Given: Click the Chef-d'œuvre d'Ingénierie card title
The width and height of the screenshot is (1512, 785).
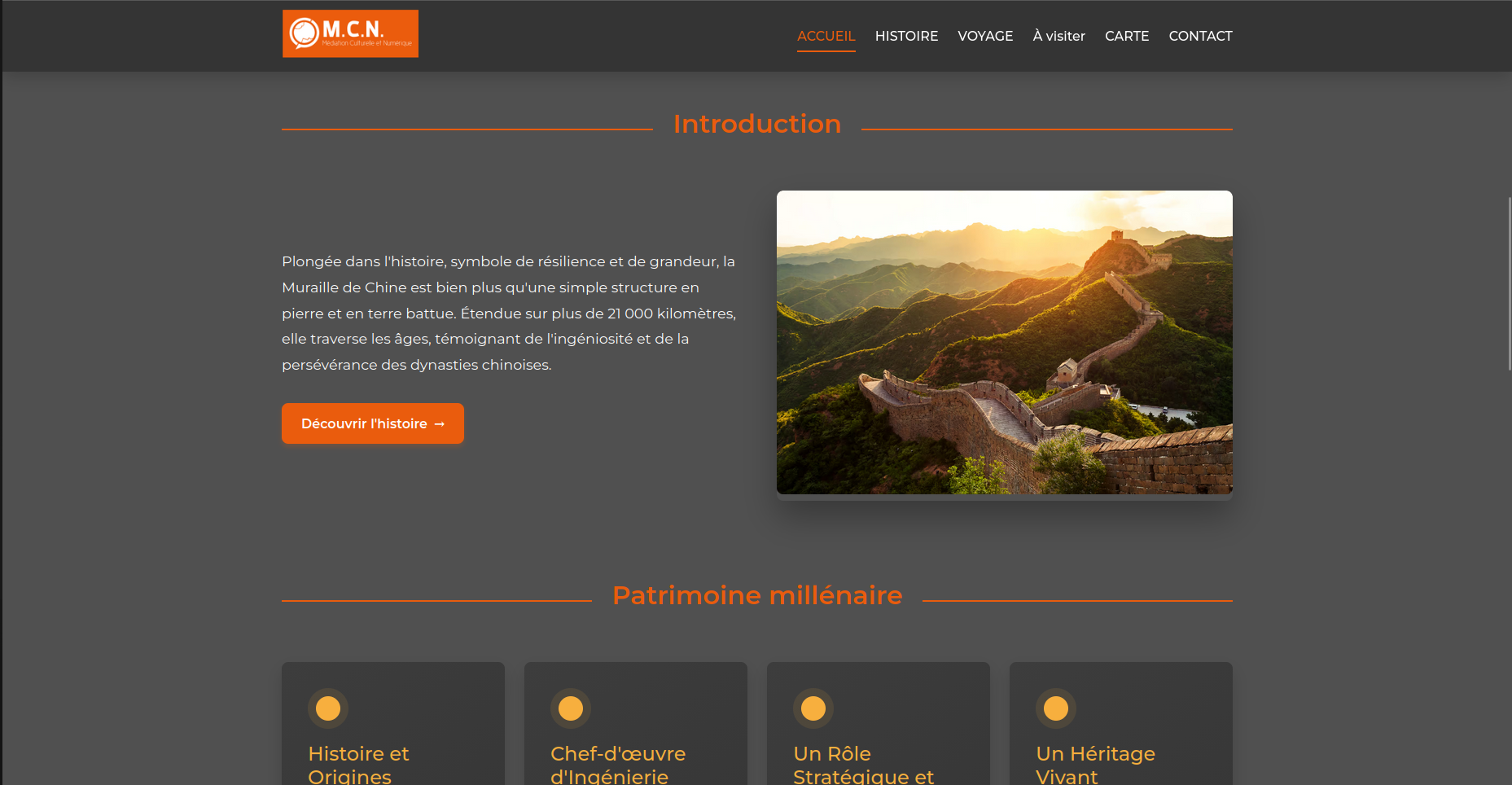Looking at the screenshot, I should click(x=617, y=764).
